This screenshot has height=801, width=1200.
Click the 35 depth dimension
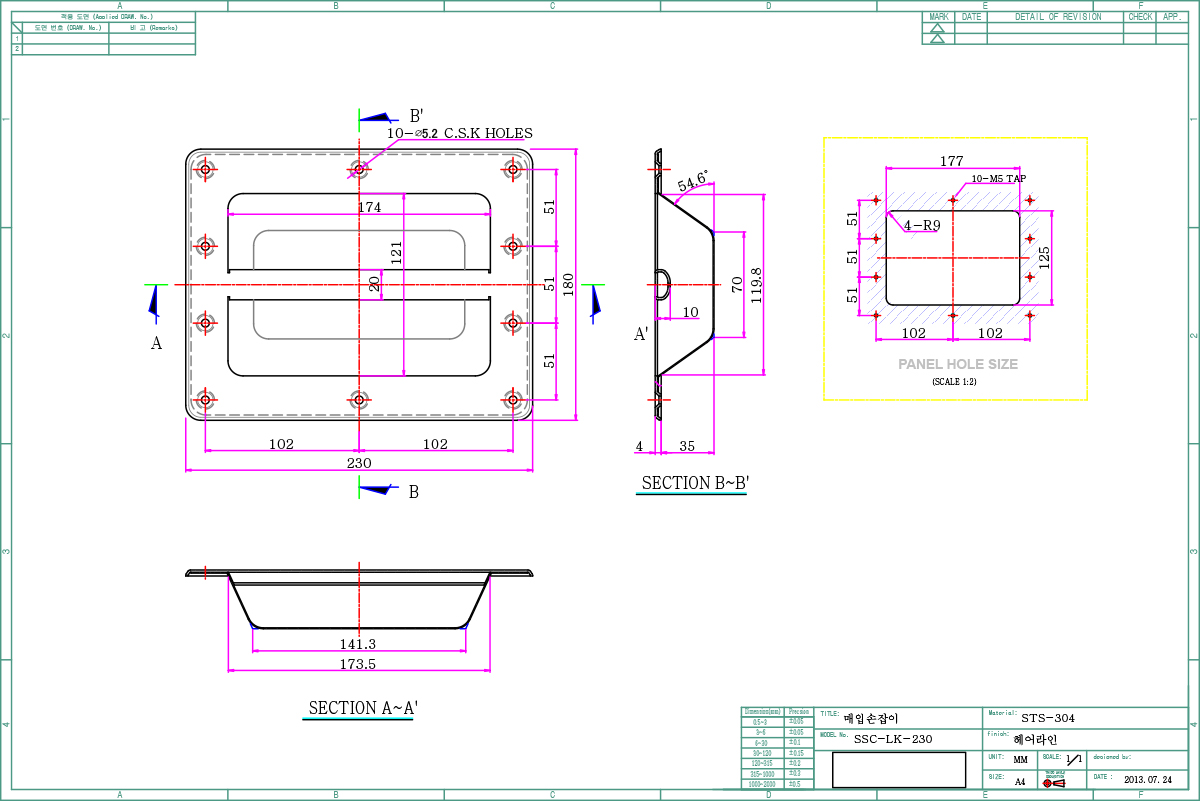point(687,445)
